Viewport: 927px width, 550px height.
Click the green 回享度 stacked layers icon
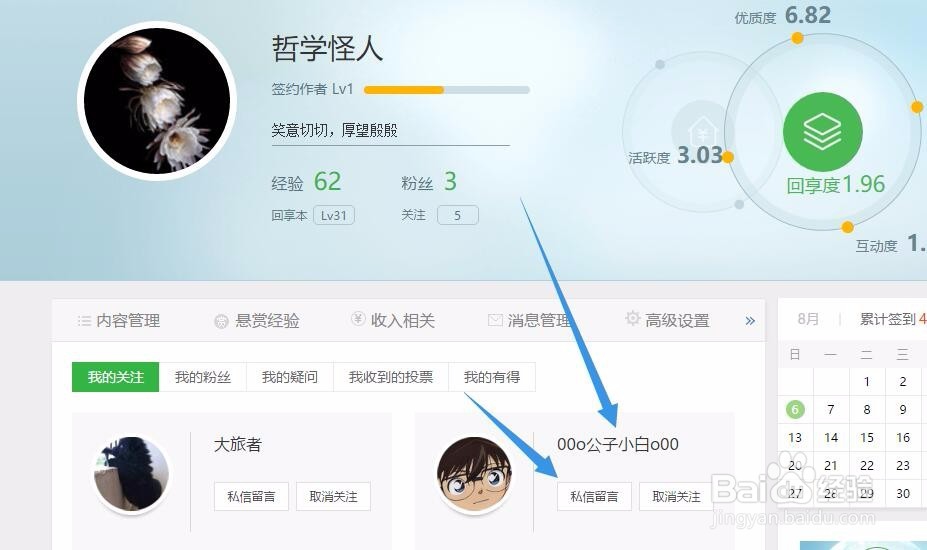(822, 132)
